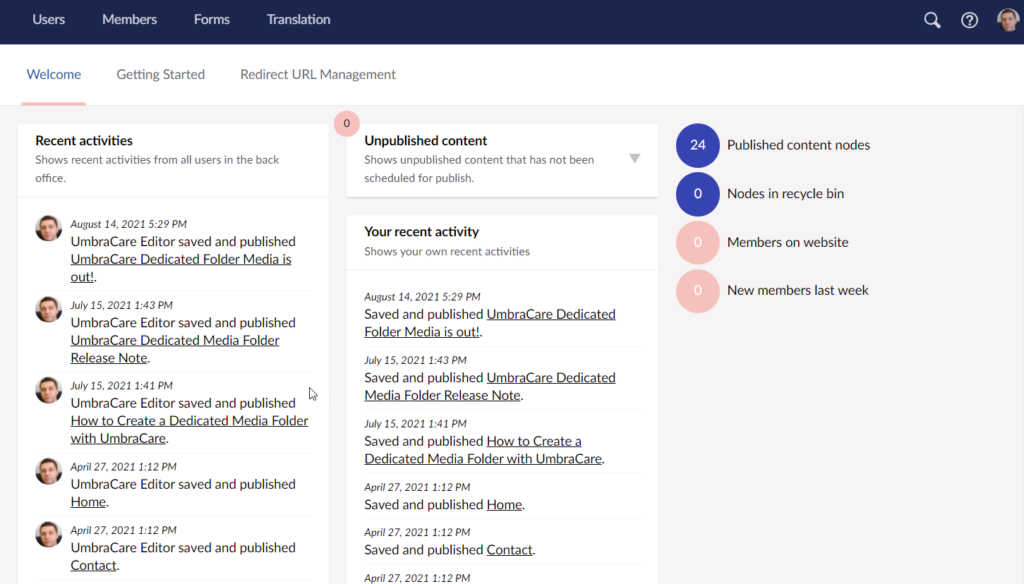This screenshot has width=1024, height=584.
Task: Select the Welcome tab
Action: (x=53, y=74)
